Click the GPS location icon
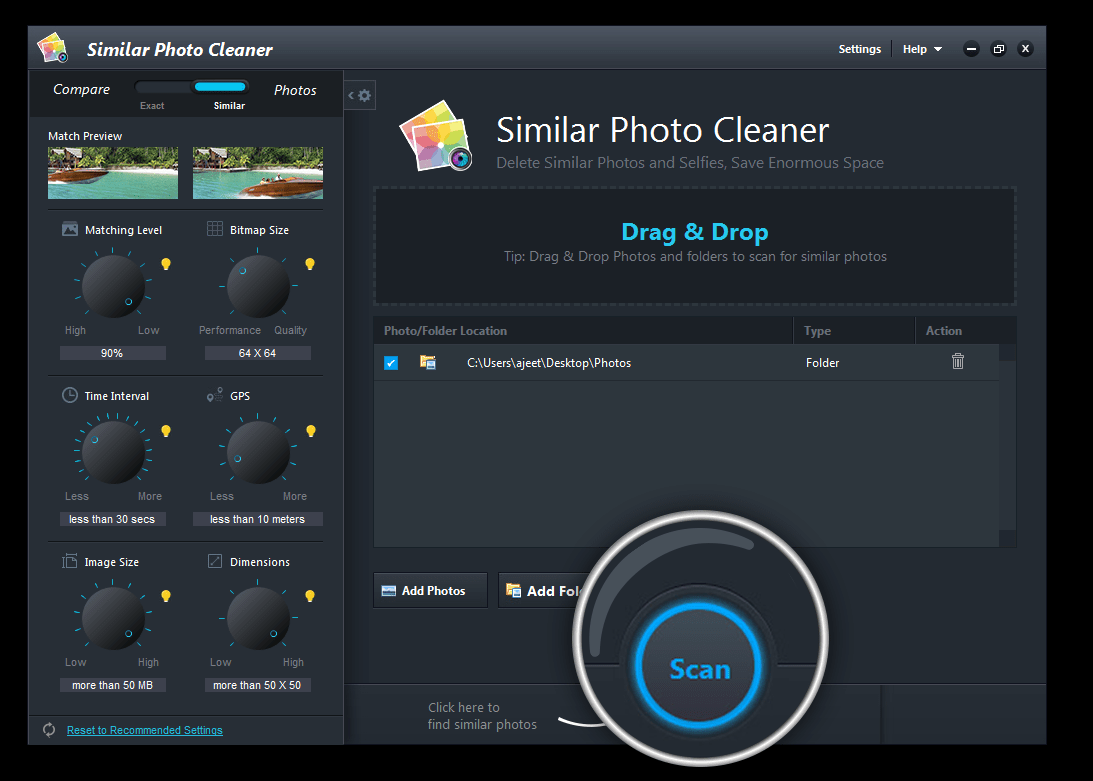This screenshot has height=781, width=1093. coord(215,395)
